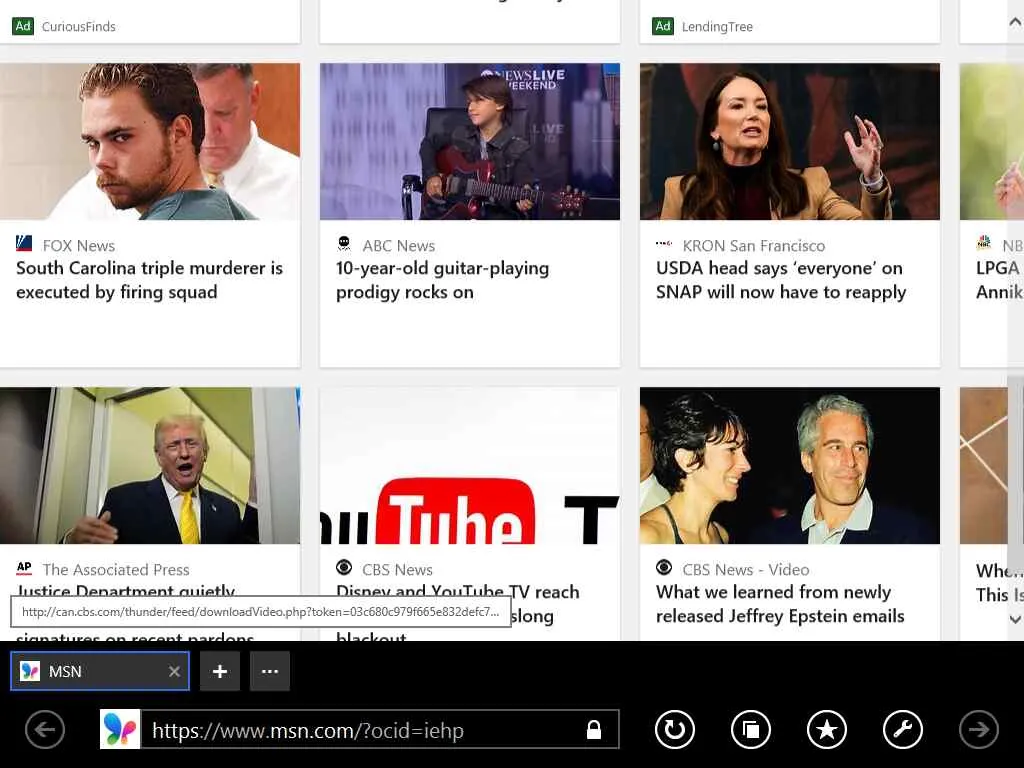1024x768 pixels.
Task: Click the scroll up arrow of the scrollbar
Action: pos(1016,22)
